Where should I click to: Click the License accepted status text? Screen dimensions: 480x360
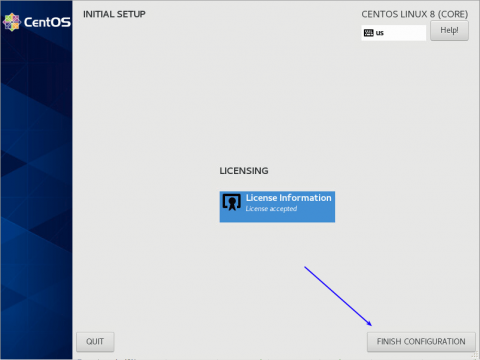(x=271, y=209)
